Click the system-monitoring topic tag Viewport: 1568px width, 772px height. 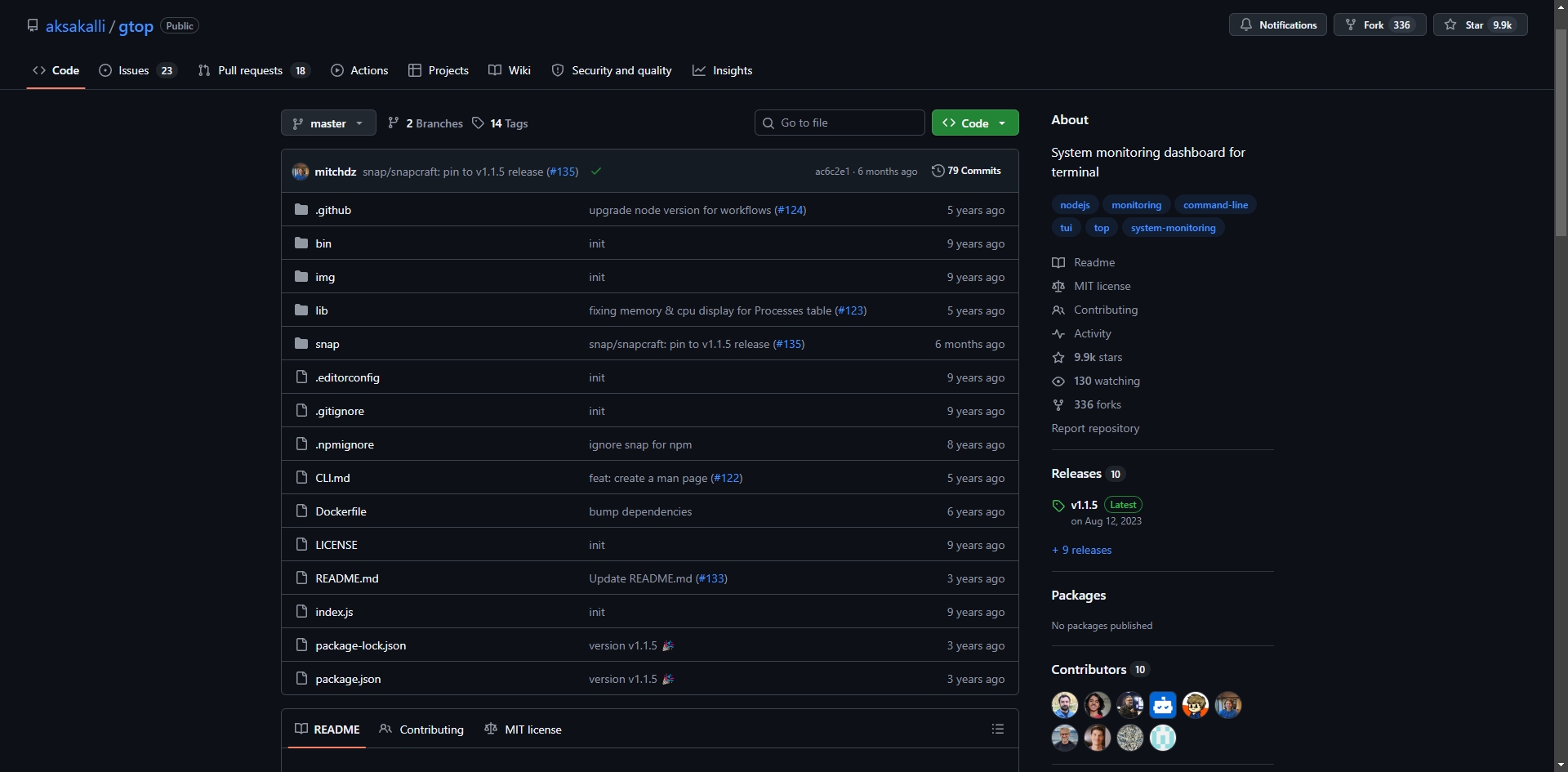point(1173,228)
